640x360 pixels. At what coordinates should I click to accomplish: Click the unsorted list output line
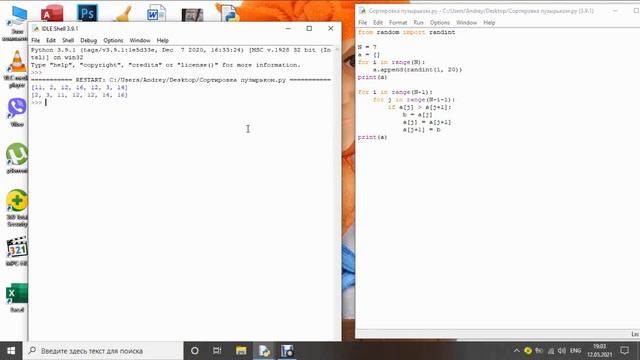80,87
